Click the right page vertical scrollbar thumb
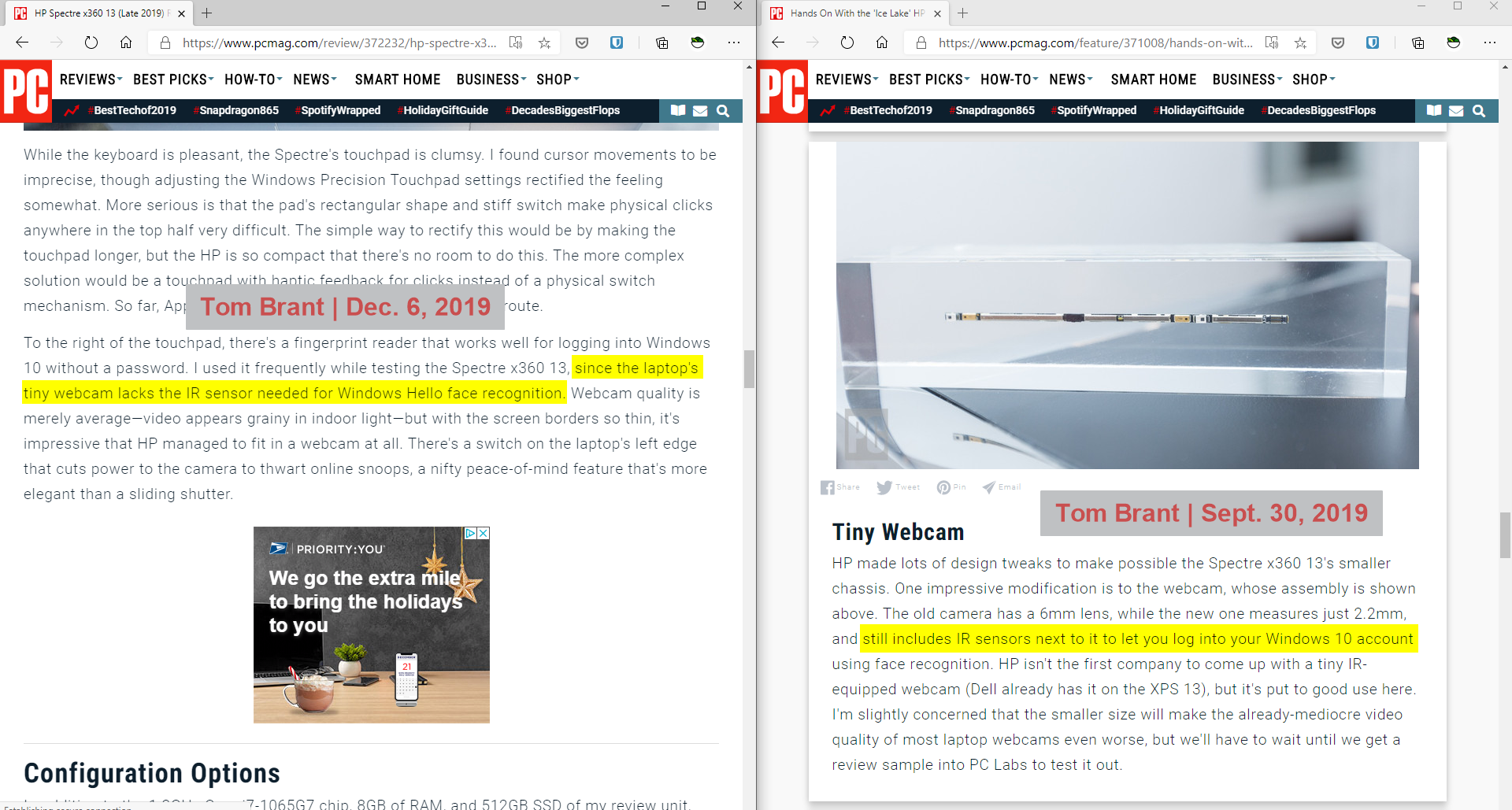 click(1505, 534)
